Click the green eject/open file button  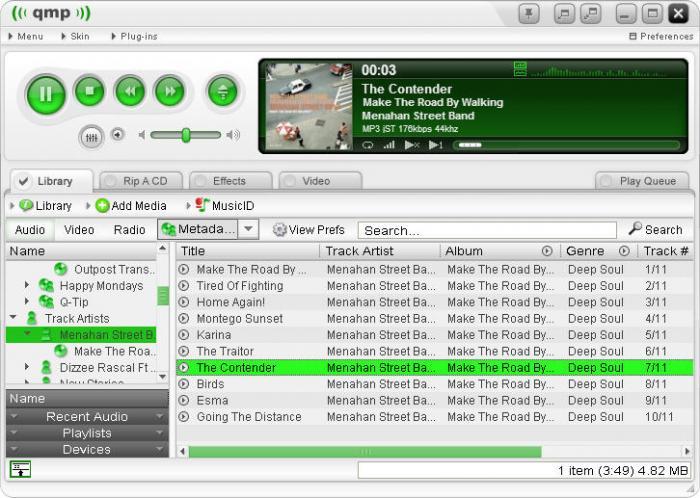coord(222,91)
